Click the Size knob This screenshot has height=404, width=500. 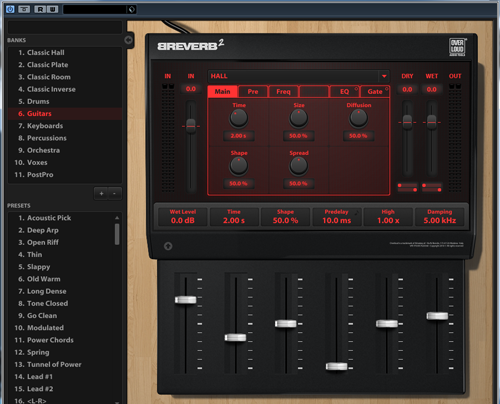pyautogui.click(x=298, y=119)
